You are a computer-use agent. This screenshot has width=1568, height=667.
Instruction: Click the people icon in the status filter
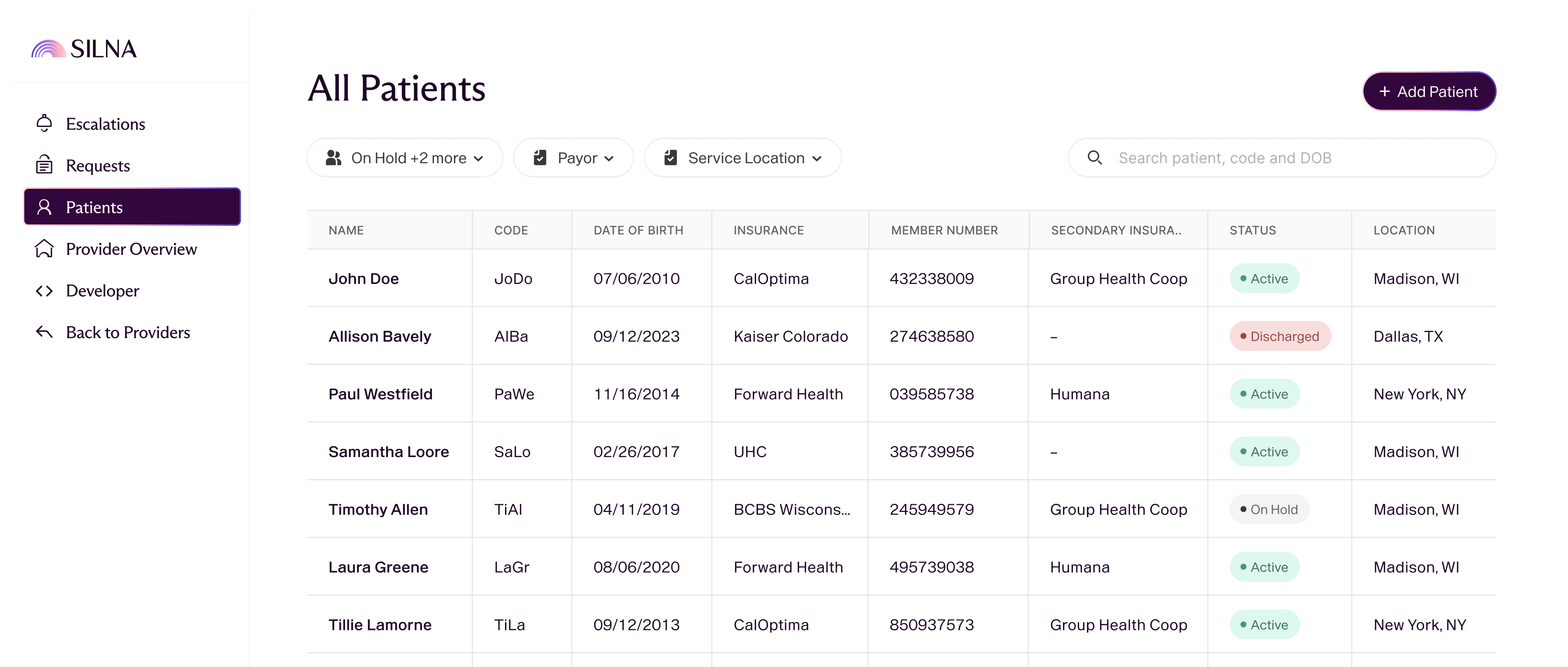334,157
